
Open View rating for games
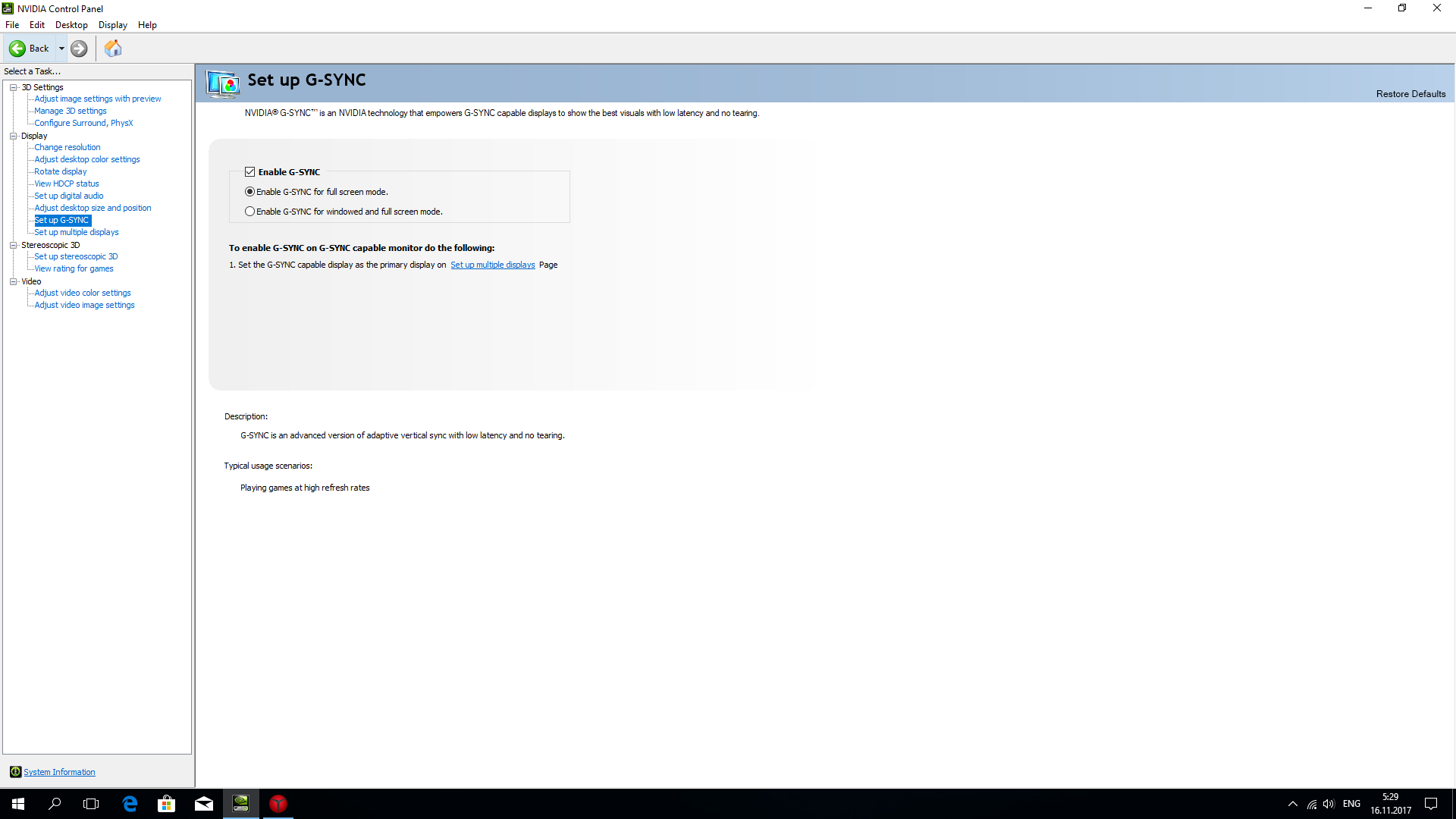tap(74, 268)
